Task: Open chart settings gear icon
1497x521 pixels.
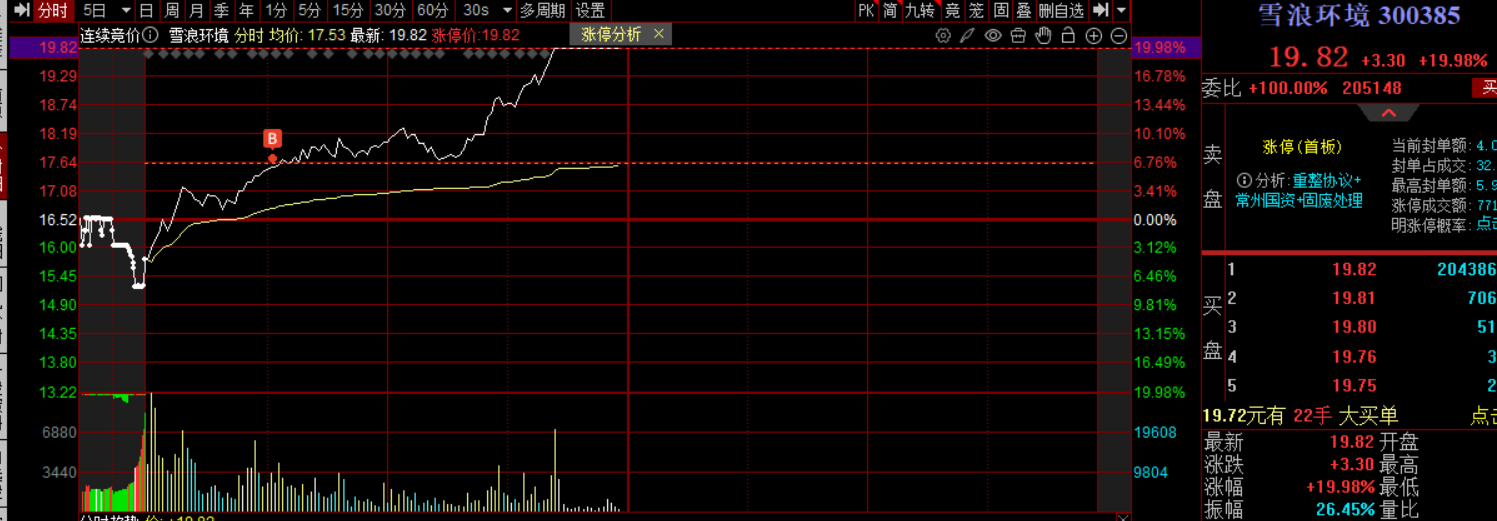Action: click(943, 35)
